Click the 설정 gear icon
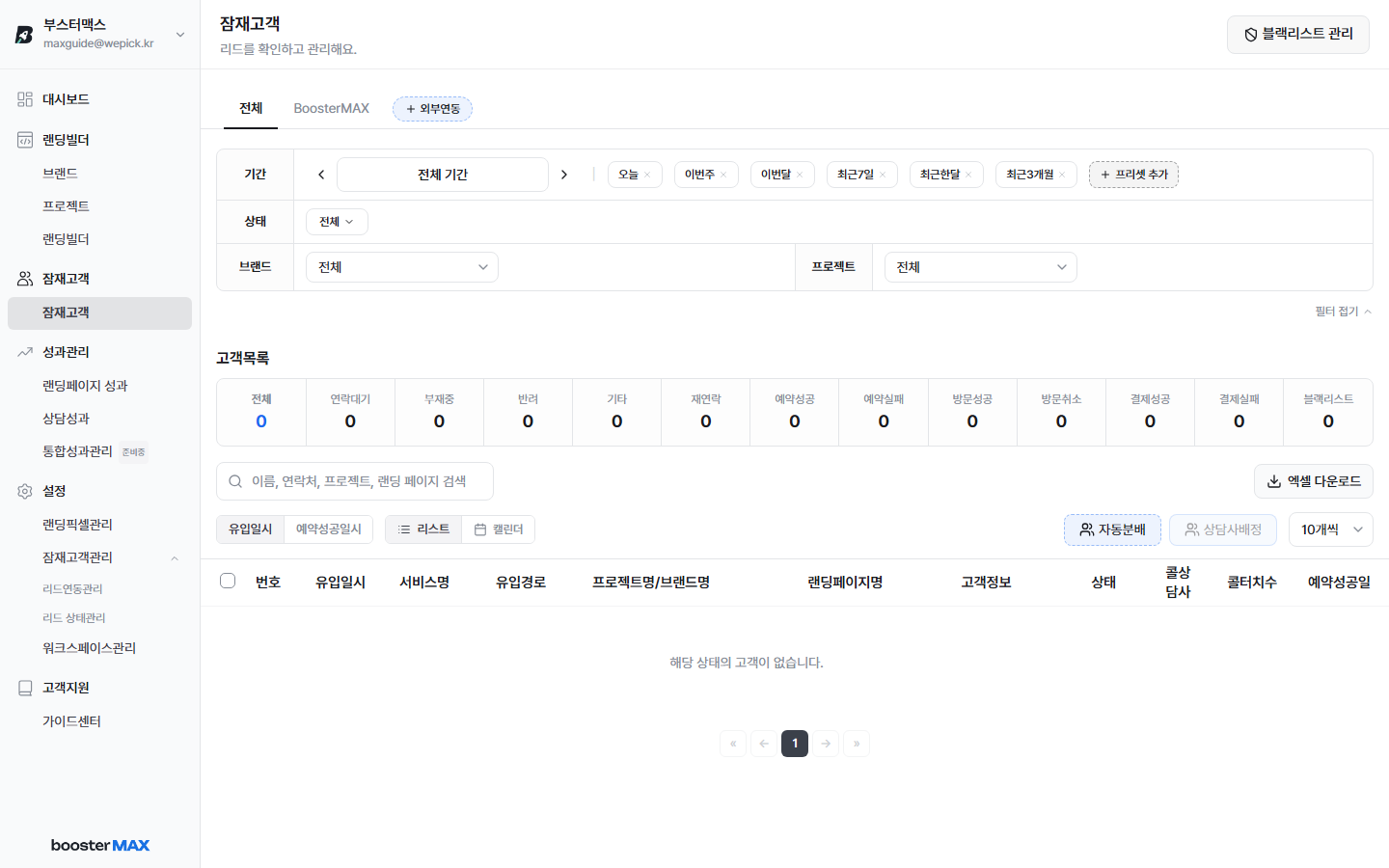The height and width of the screenshot is (868, 1389). click(x=25, y=491)
